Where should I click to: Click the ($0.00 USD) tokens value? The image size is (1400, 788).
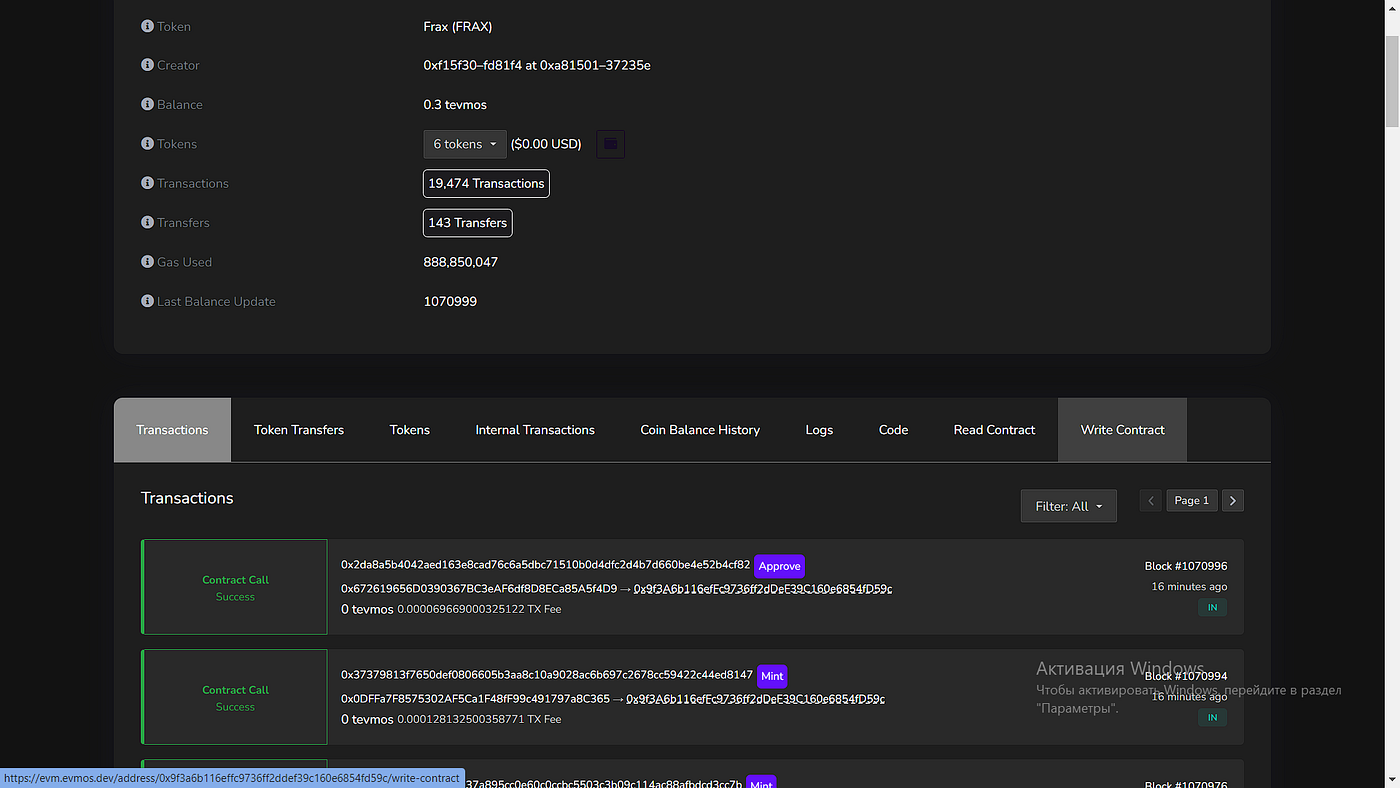point(546,144)
